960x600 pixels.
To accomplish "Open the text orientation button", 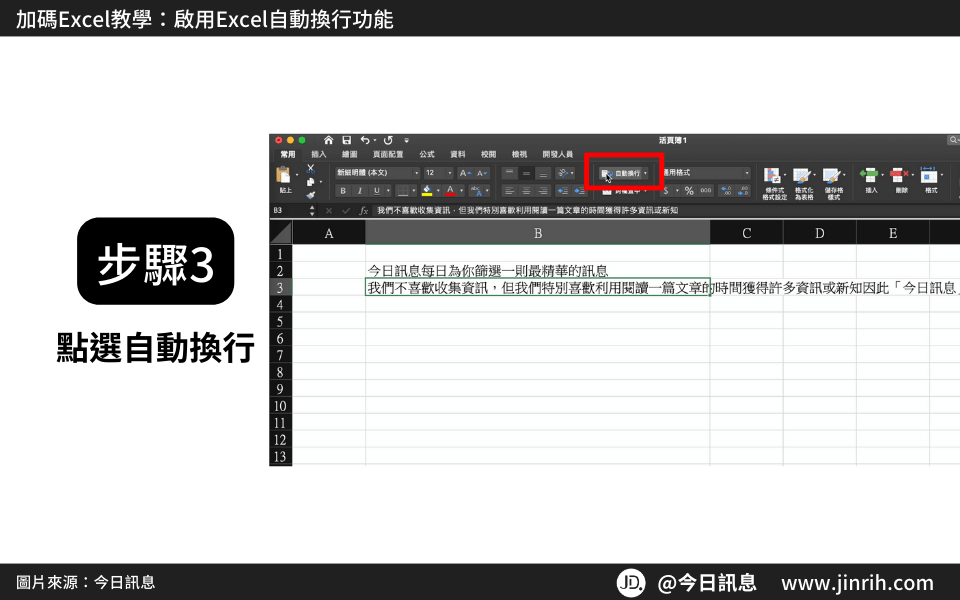I will point(564,173).
